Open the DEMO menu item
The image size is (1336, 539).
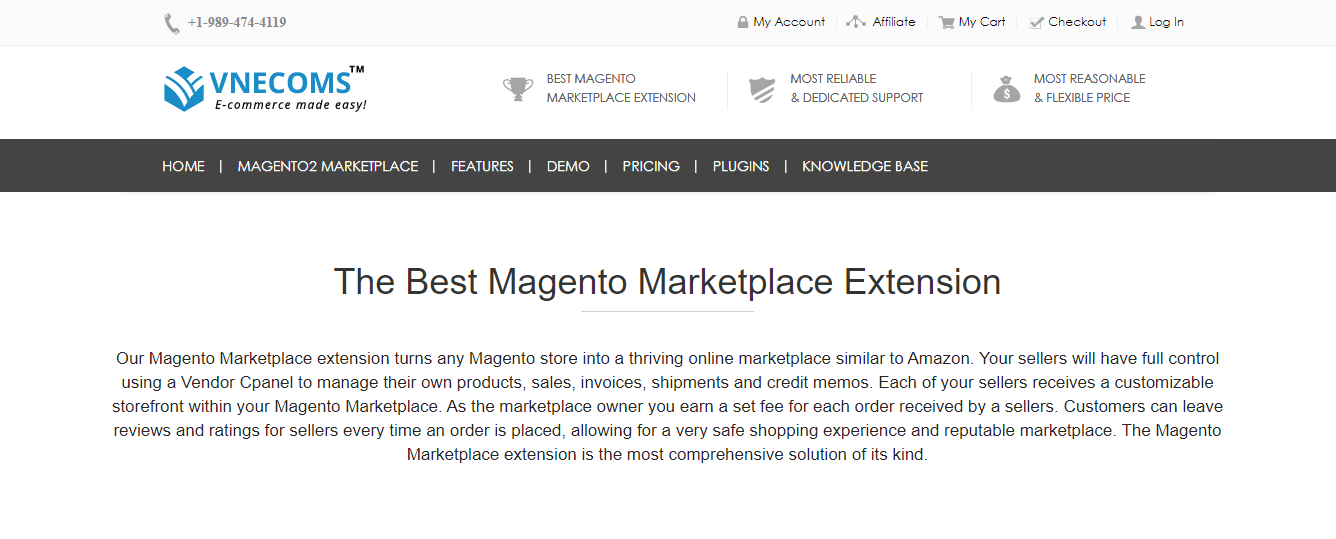[x=568, y=166]
